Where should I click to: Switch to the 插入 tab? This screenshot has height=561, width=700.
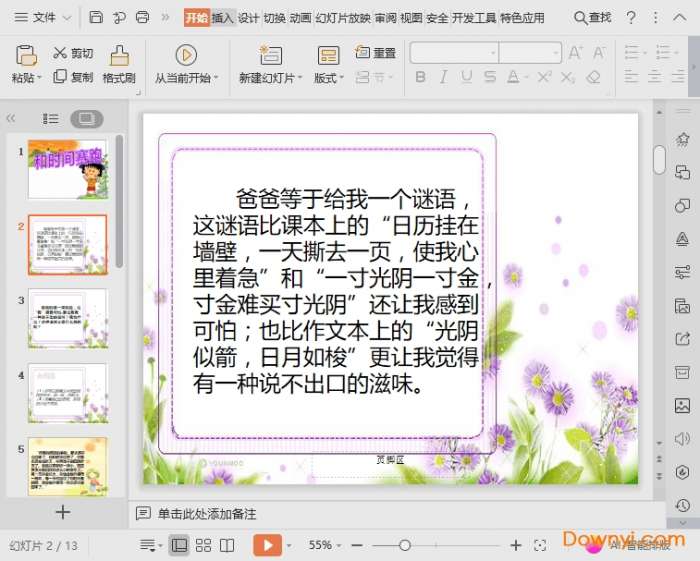click(222, 18)
